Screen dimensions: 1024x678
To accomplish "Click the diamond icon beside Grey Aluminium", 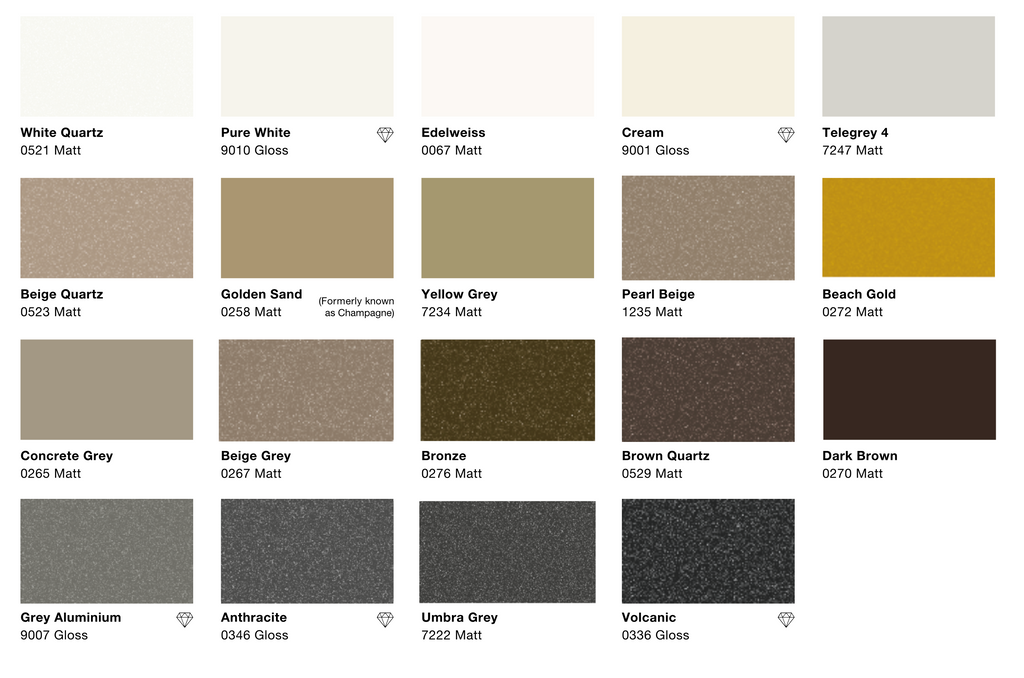I will [x=185, y=619].
